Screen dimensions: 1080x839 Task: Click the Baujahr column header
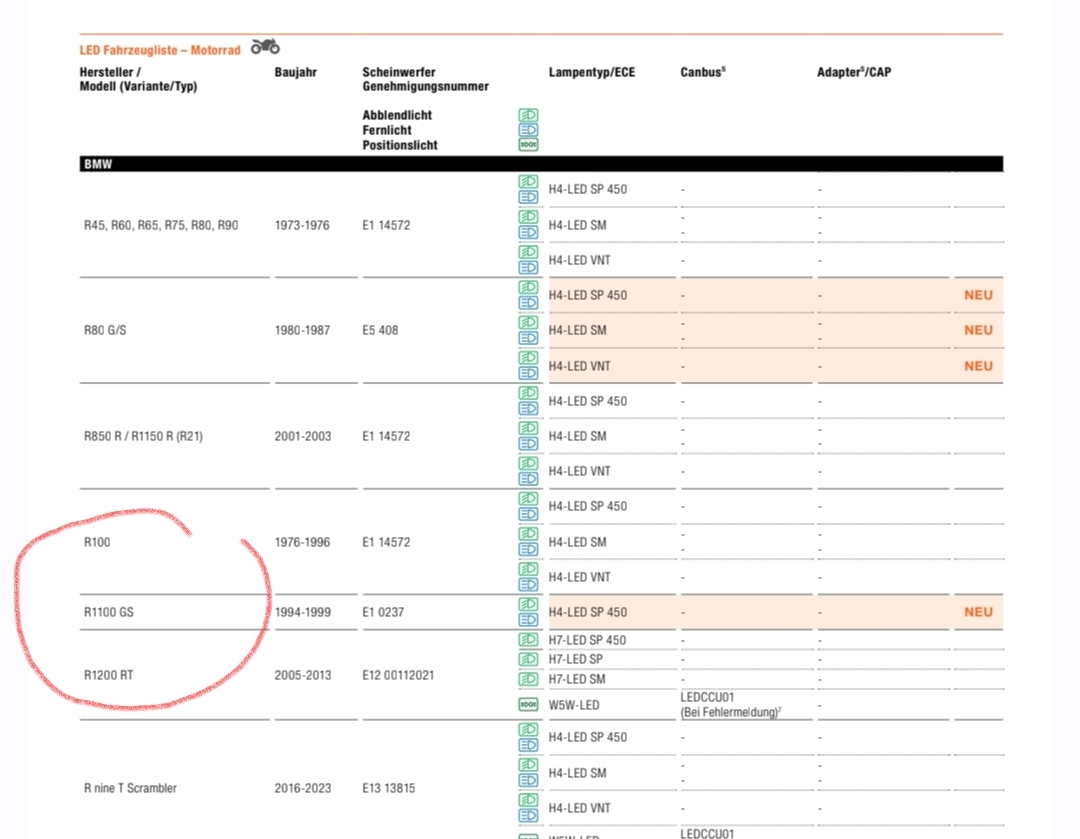tap(296, 73)
